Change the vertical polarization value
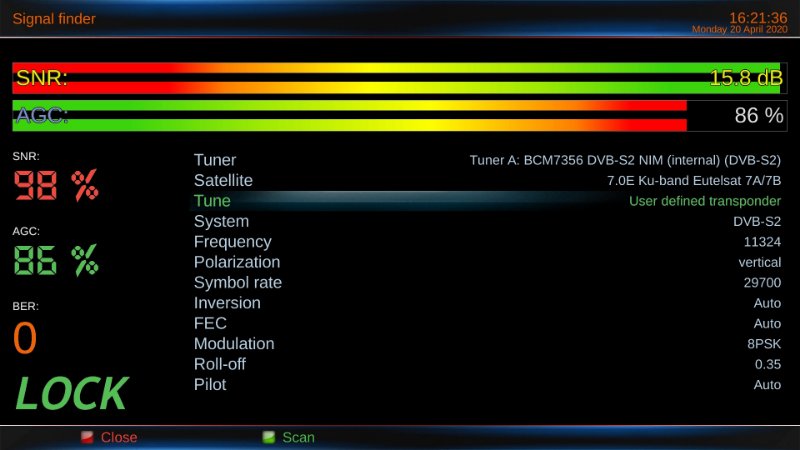Viewport: 800px width, 450px height. click(x=760, y=262)
